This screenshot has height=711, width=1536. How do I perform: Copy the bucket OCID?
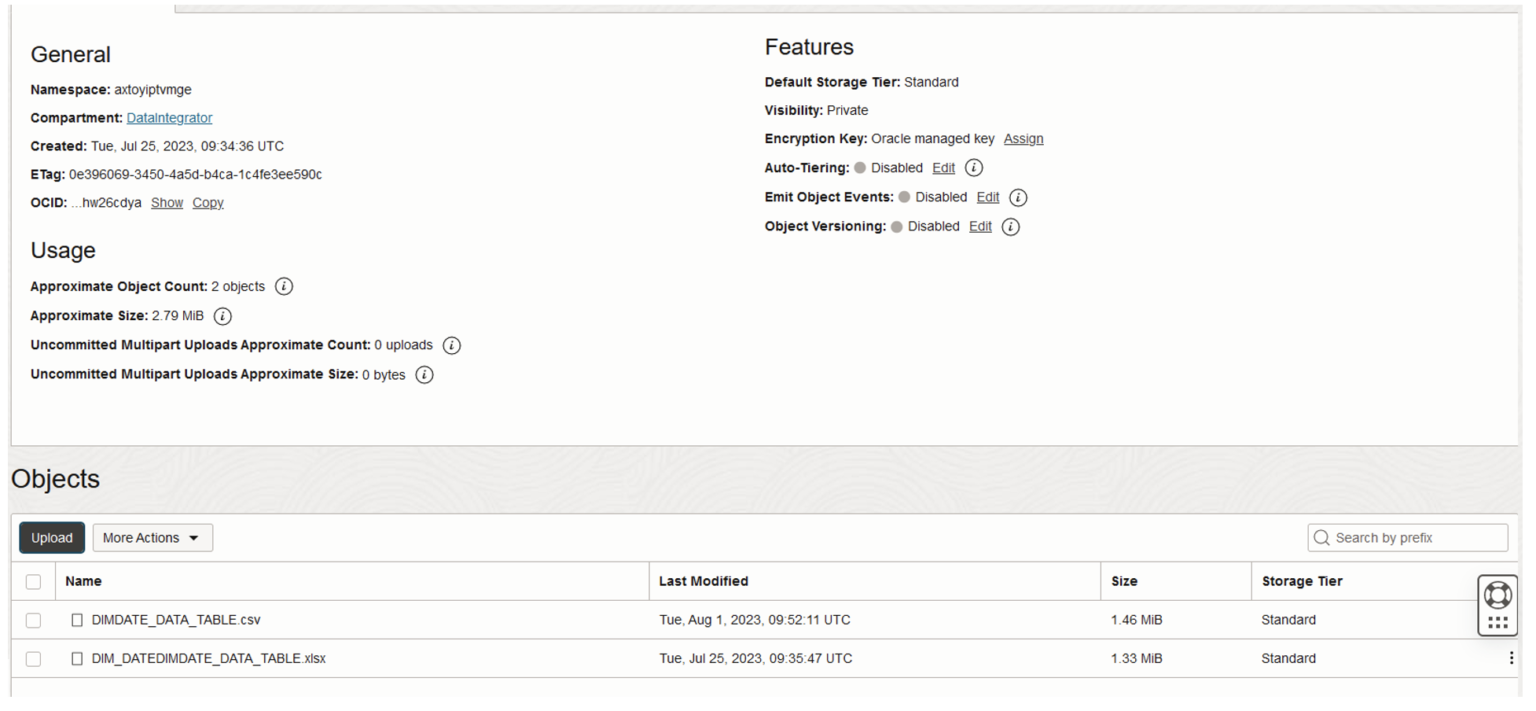point(207,202)
